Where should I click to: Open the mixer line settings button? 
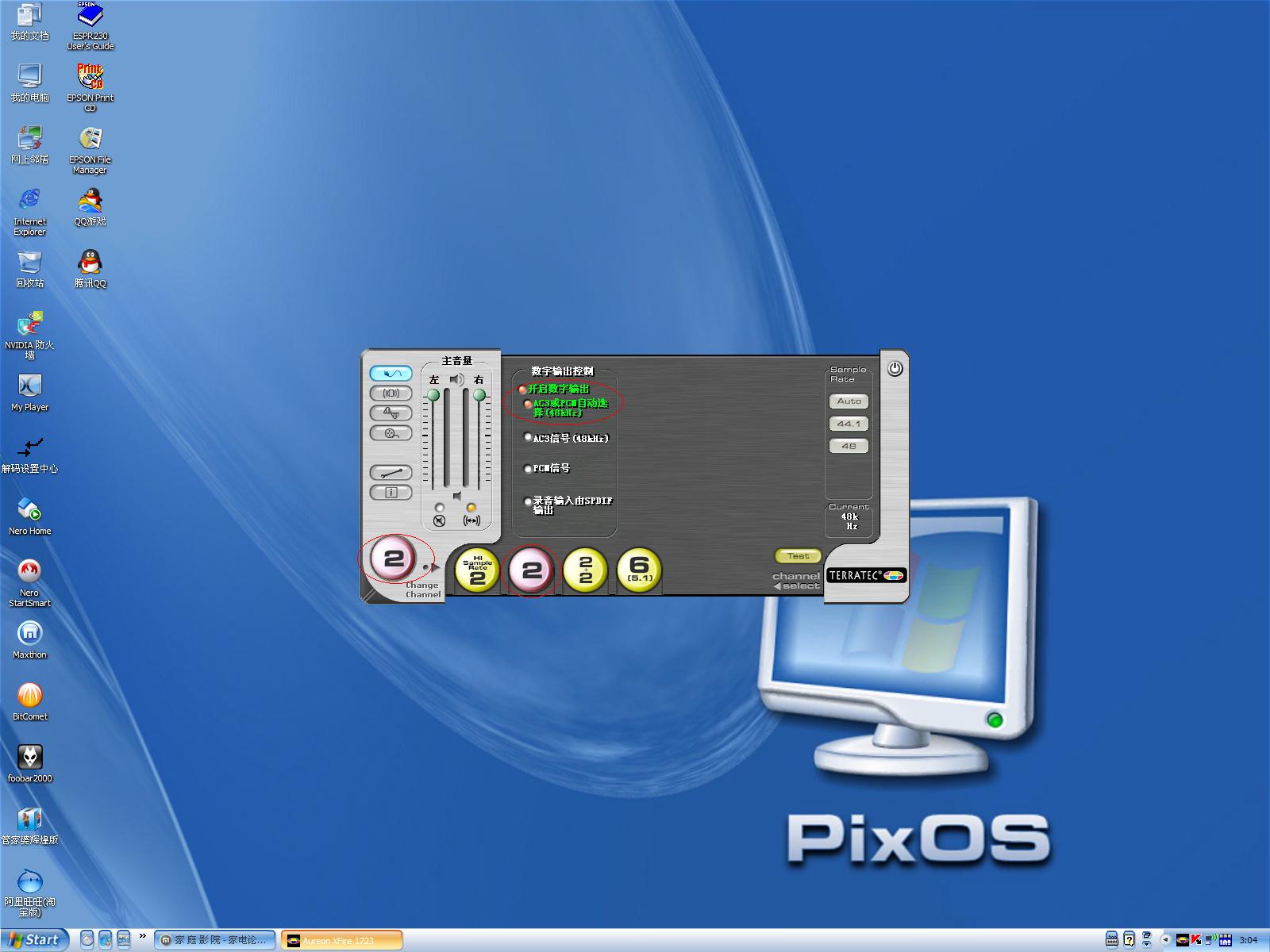[x=391, y=473]
